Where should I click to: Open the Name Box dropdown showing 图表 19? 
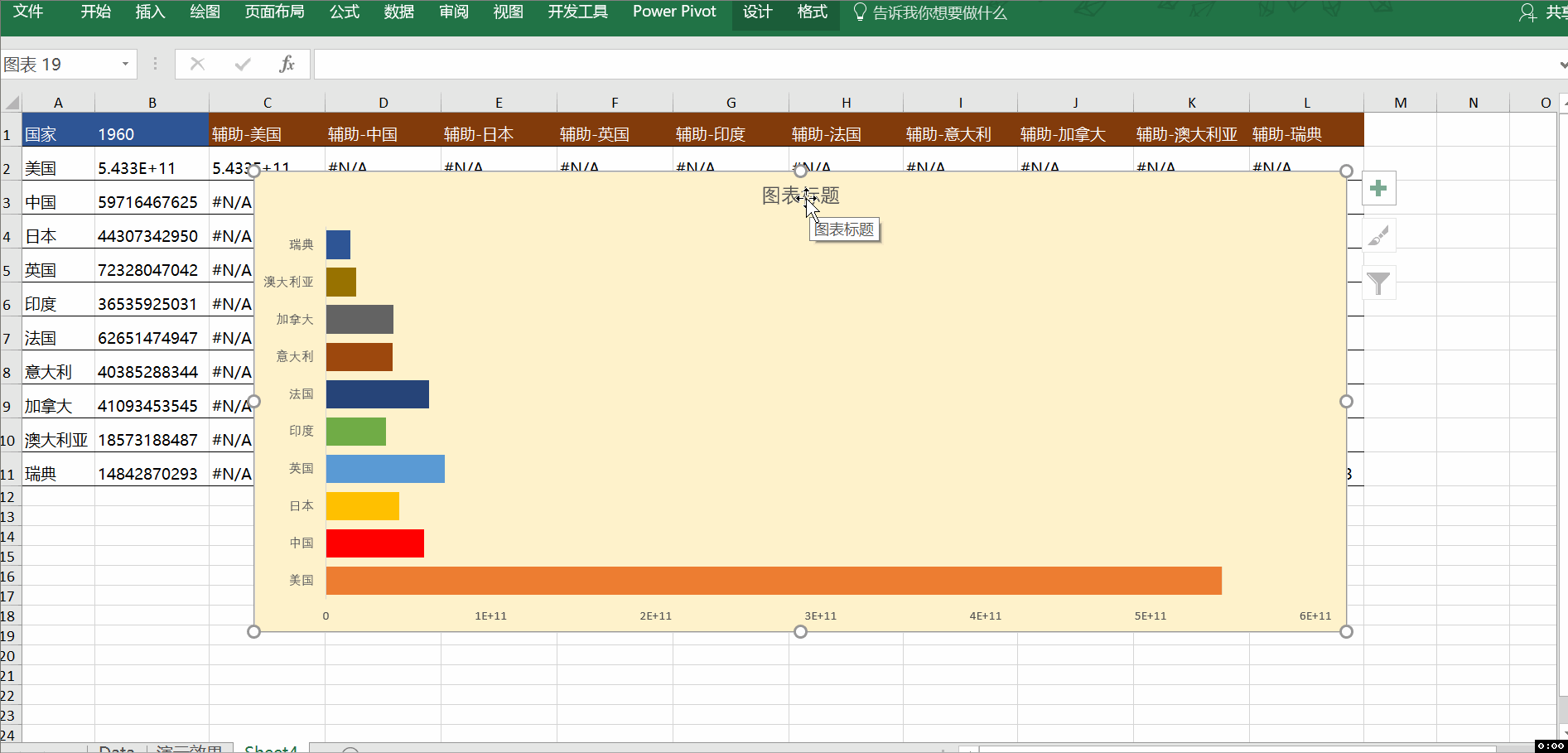124,64
